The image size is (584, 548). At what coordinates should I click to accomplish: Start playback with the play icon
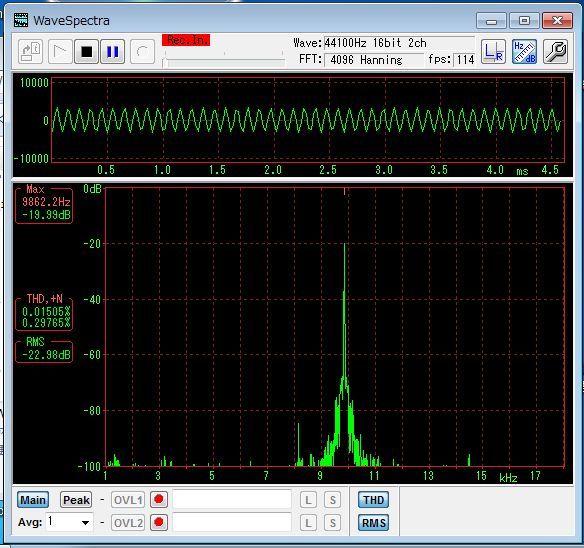click(x=60, y=51)
